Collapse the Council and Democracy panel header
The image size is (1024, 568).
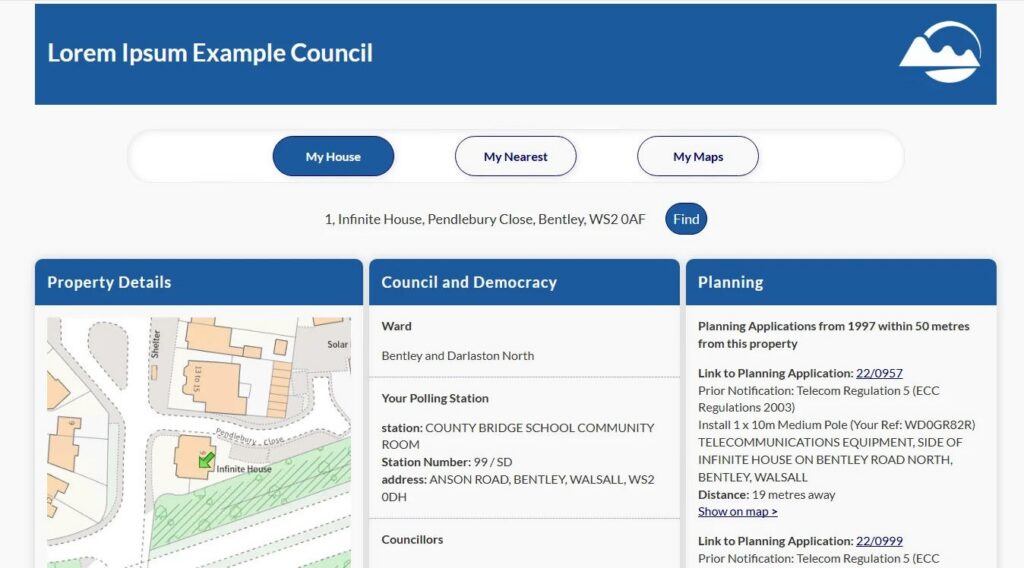524,282
